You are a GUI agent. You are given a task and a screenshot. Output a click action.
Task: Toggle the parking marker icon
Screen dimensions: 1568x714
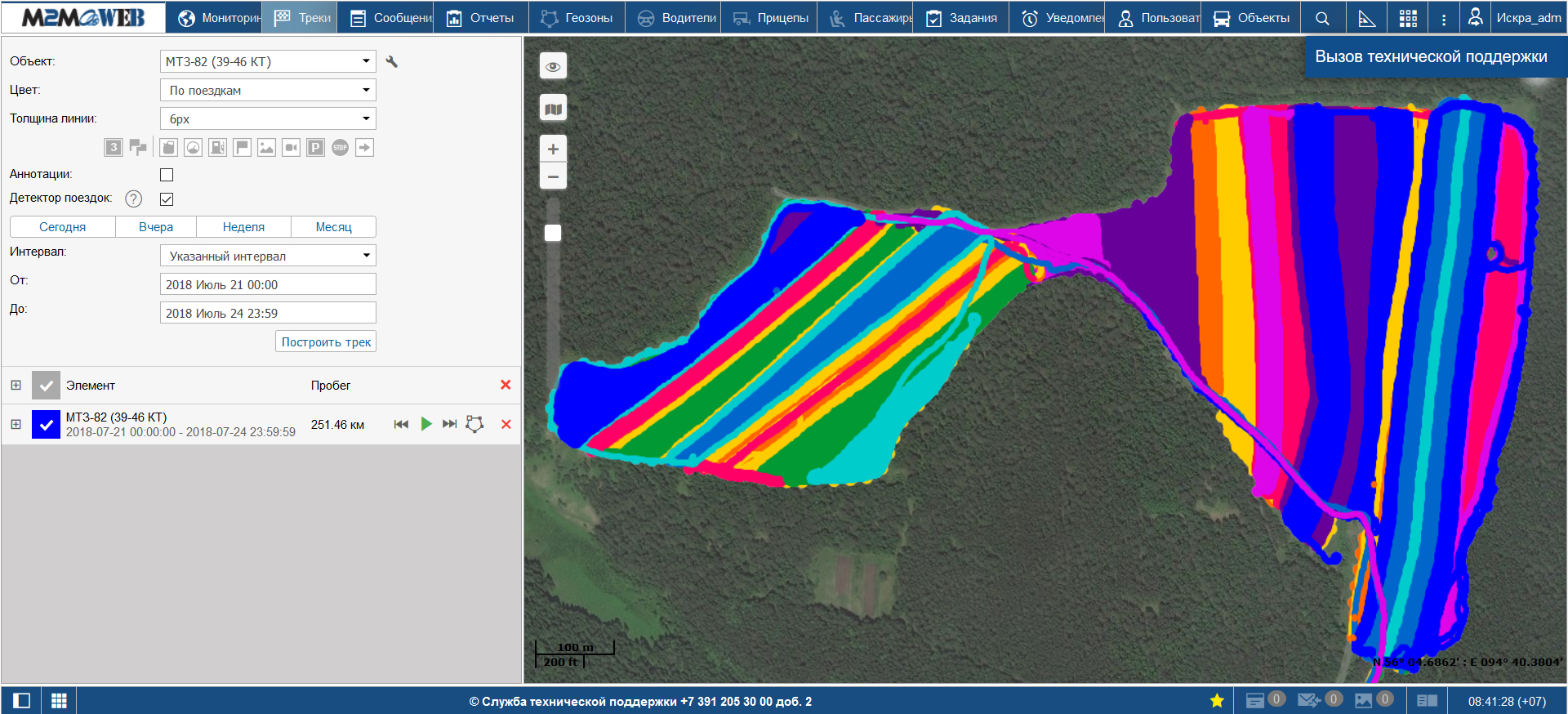[x=316, y=147]
